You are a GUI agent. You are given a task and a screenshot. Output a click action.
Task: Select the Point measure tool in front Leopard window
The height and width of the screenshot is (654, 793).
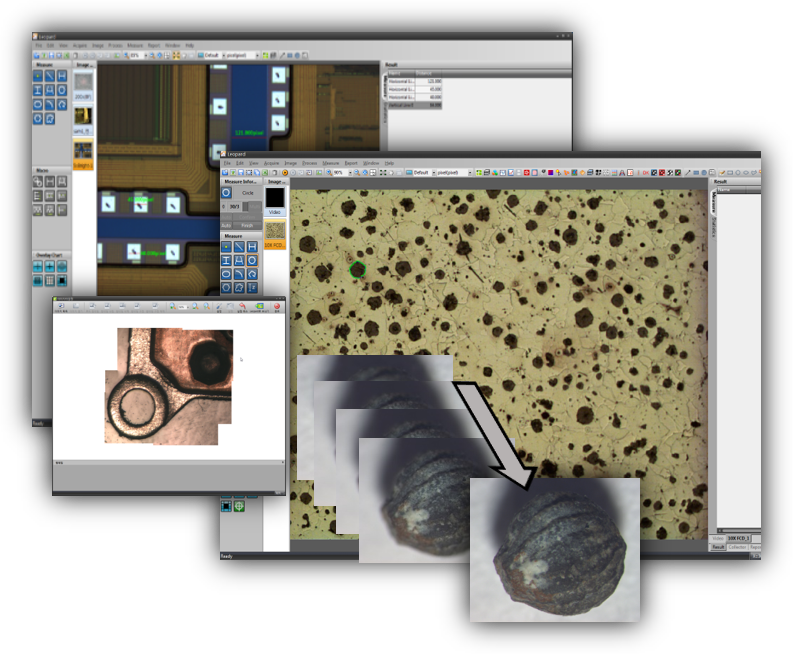(x=226, y=246)
